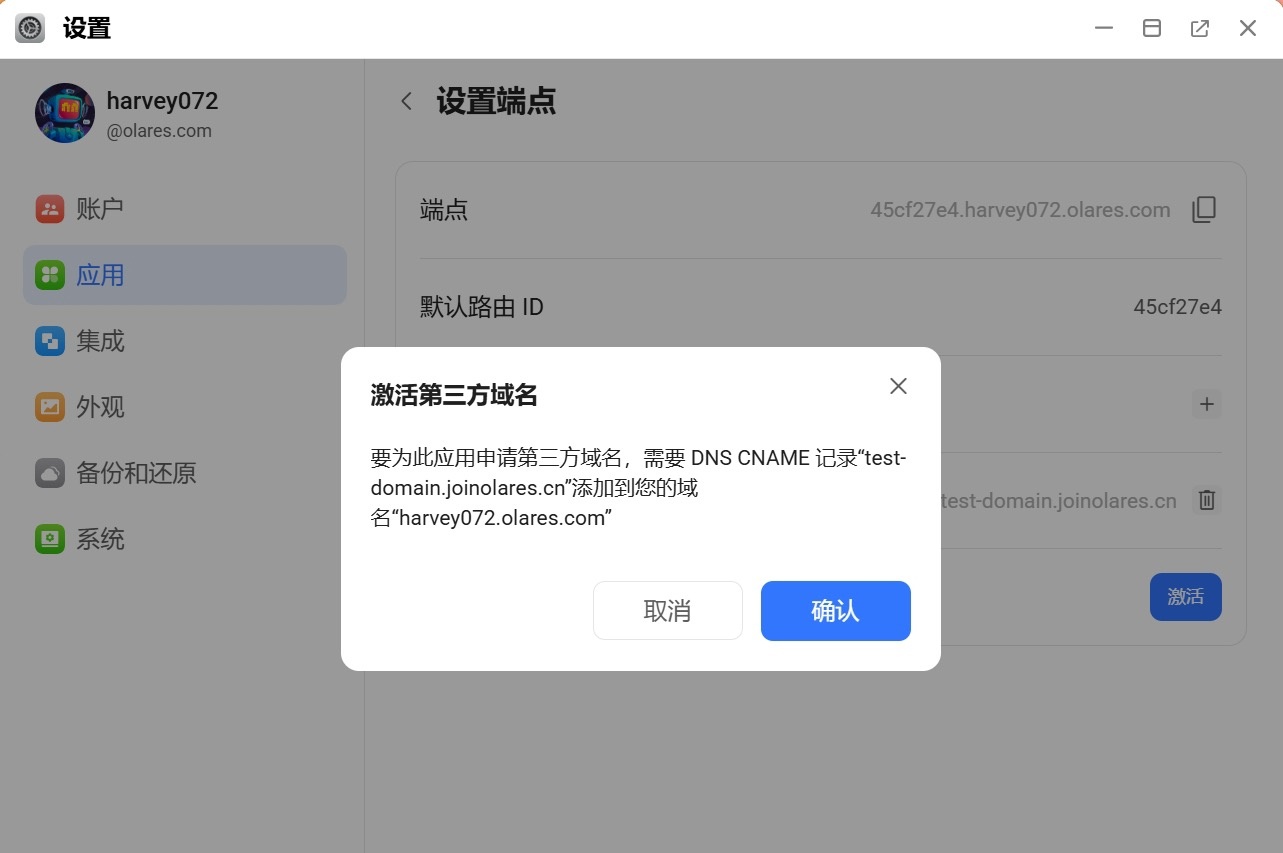Open the System settings section

pos(100,539)
